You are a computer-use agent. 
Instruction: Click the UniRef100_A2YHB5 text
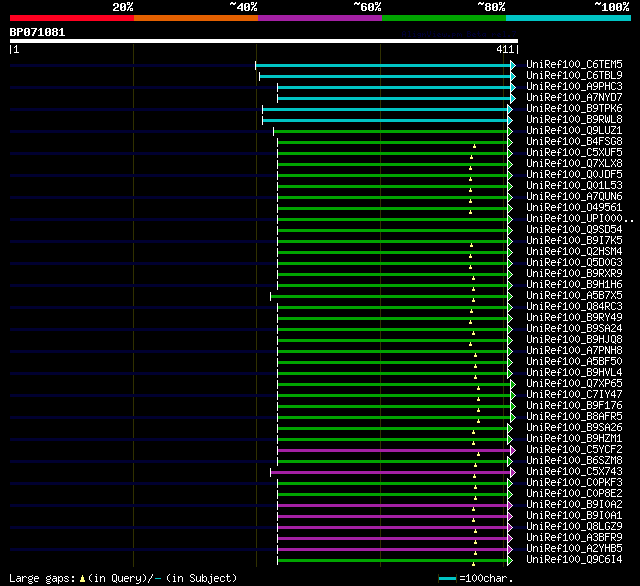pyautogui.click(x=574, y=549)
